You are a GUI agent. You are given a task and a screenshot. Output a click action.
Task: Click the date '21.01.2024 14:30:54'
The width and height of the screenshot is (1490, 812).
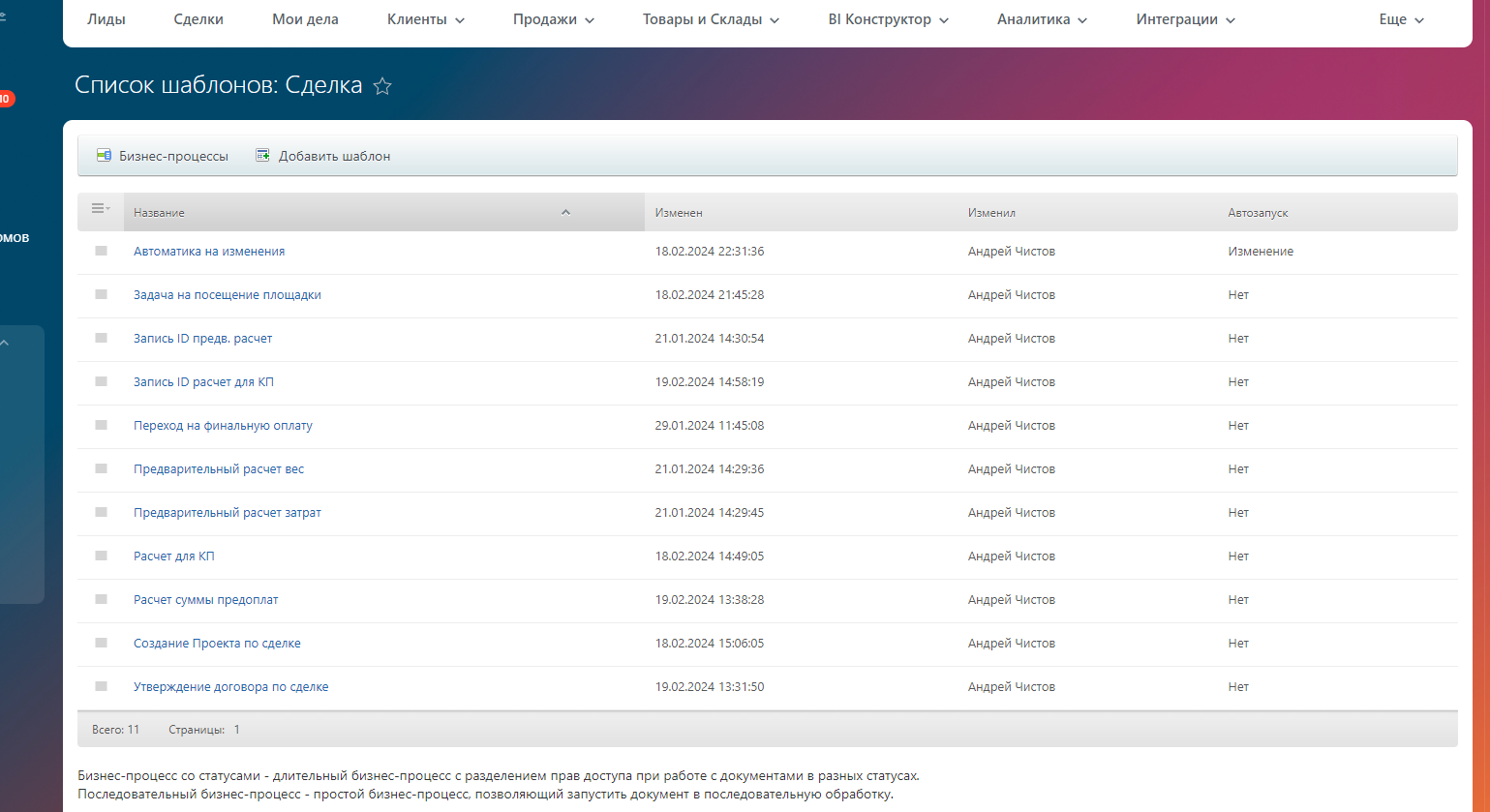coord(710,338)
